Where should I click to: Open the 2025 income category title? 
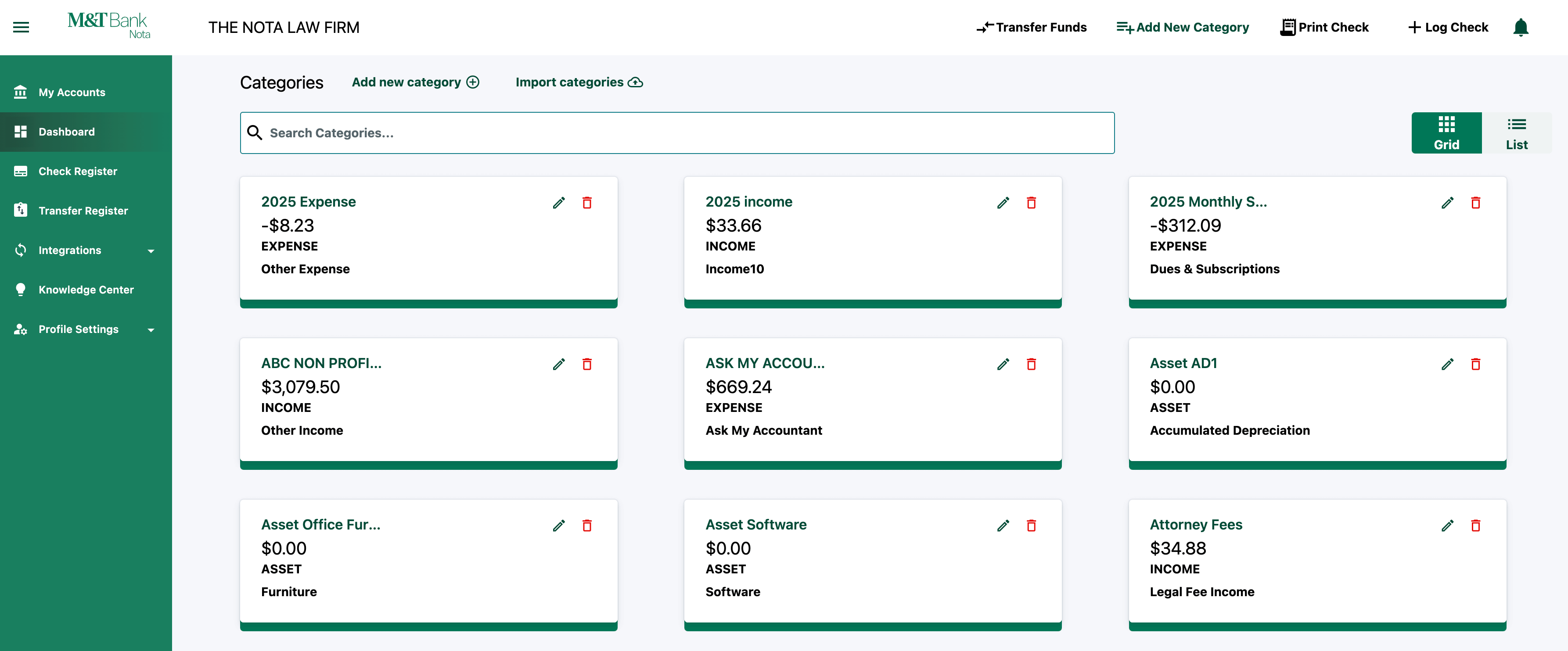point(749,202)
